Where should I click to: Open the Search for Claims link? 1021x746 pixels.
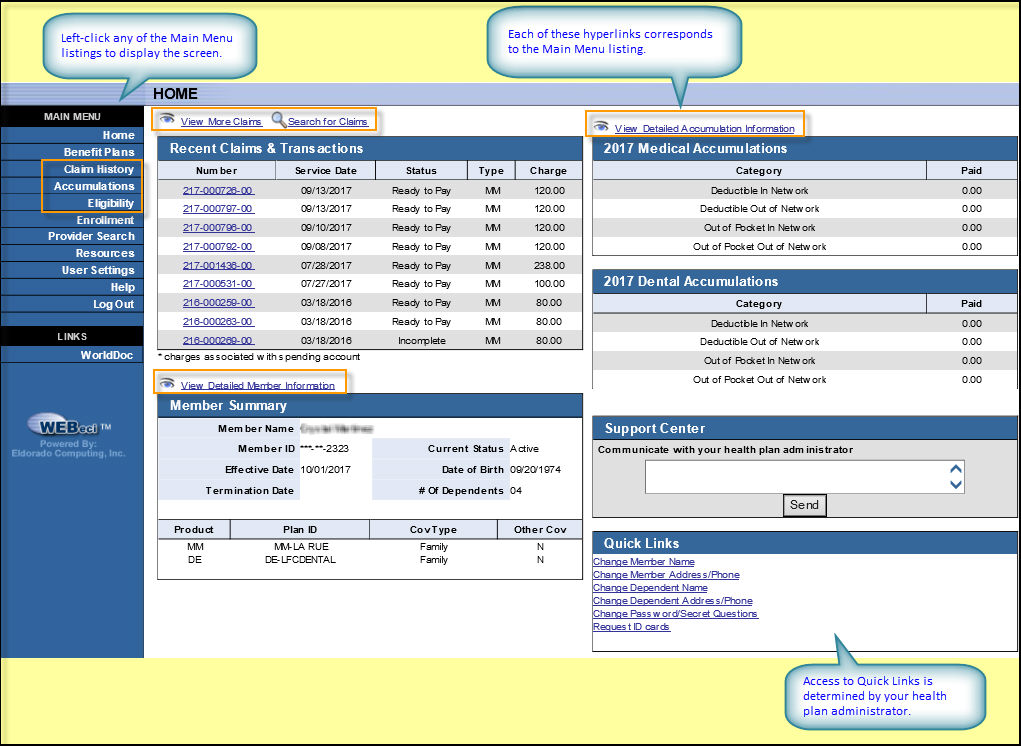[328, 122]
